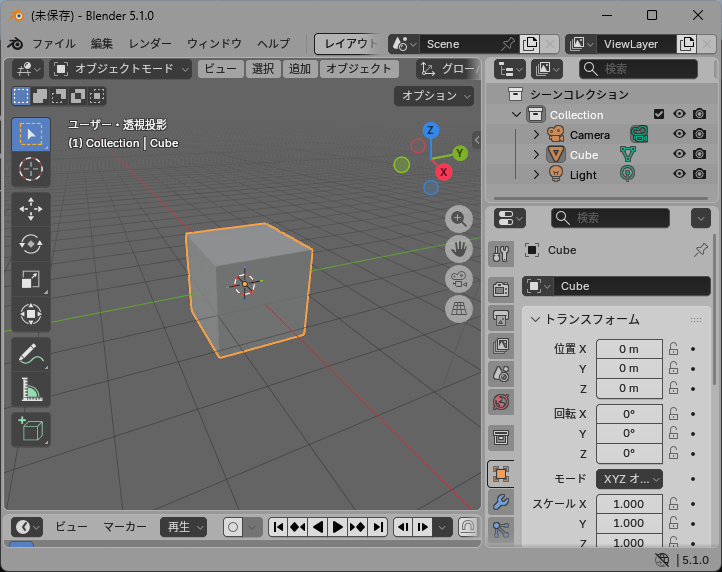The height and width of the screenshot is (572, 722).
Task: Toggle lock for location X
Action: click(674, 349)
